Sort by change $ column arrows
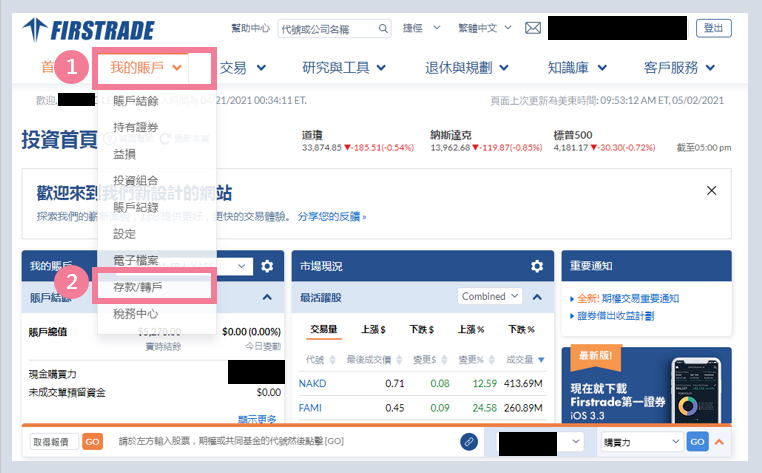Screen dimensions: 762x473 pos(444,360)
